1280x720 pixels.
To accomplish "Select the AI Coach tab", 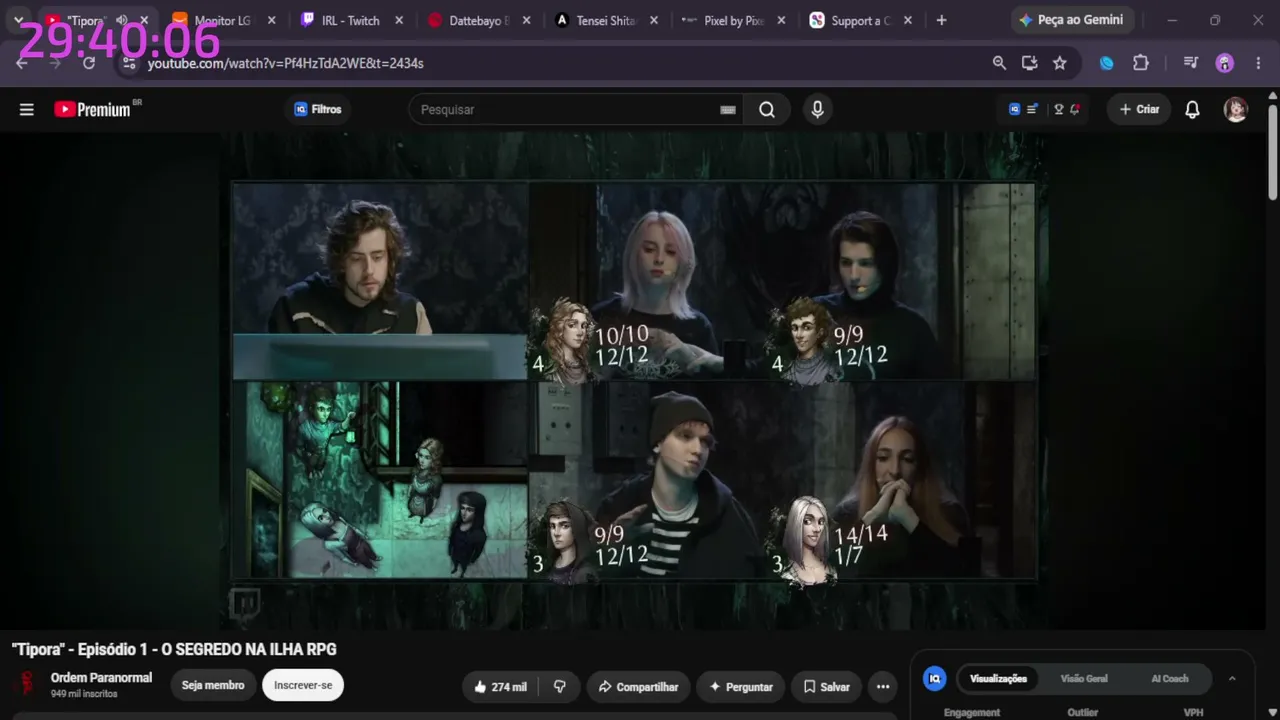I will pyautogui.click(x=1170, y=679).
